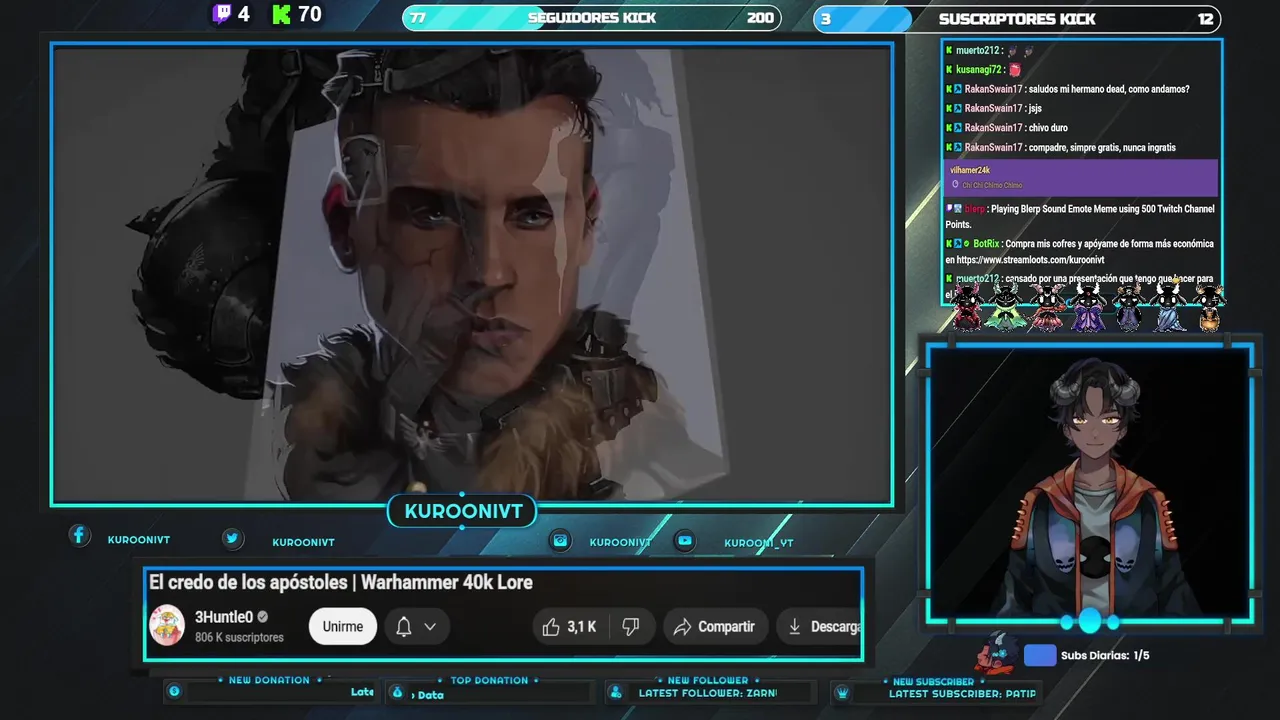Click KUROONIVT label next to Facebook icon
1280x720 pixels.
139,540
